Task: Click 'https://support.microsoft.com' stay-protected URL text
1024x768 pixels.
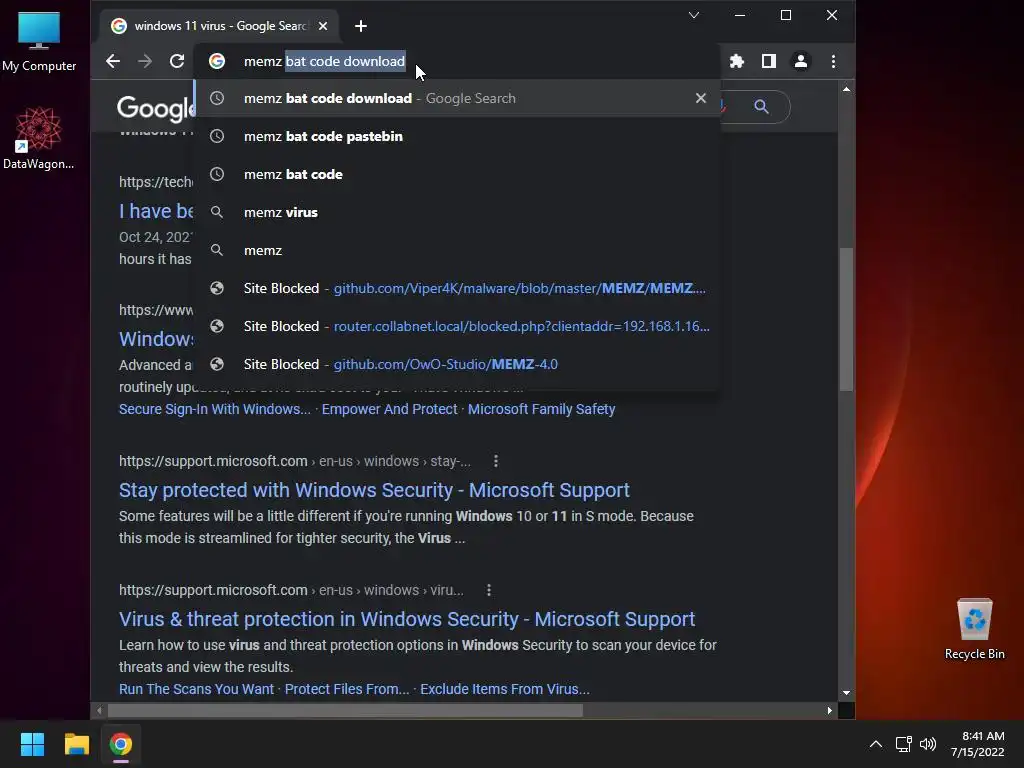Action: (213, 461)
